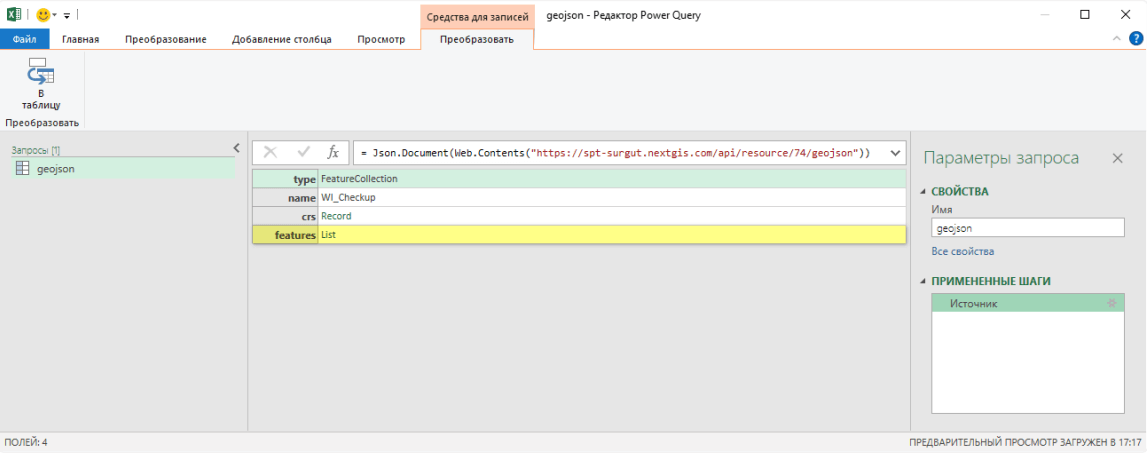Switch to the Добавление столбца tab
The height and width of the screenshot is (453, 1147).
[x=282, y=39]
